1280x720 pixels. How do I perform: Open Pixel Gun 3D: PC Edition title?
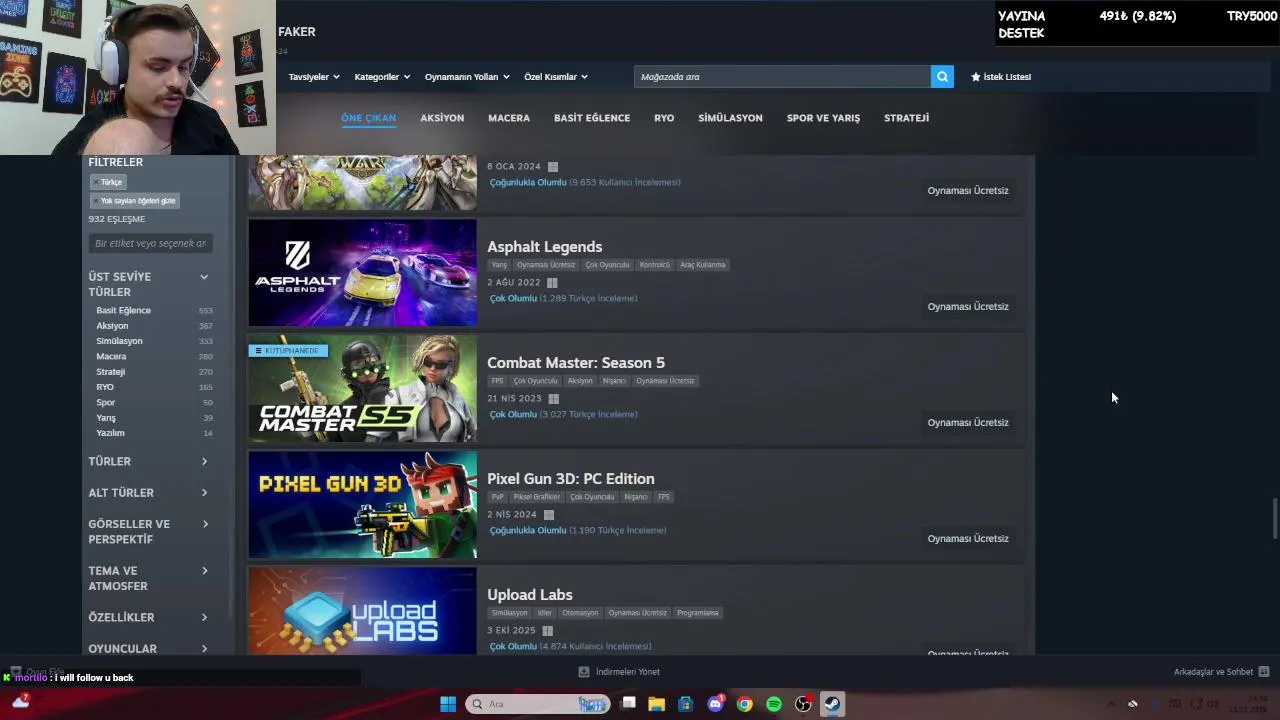[571, 479]
